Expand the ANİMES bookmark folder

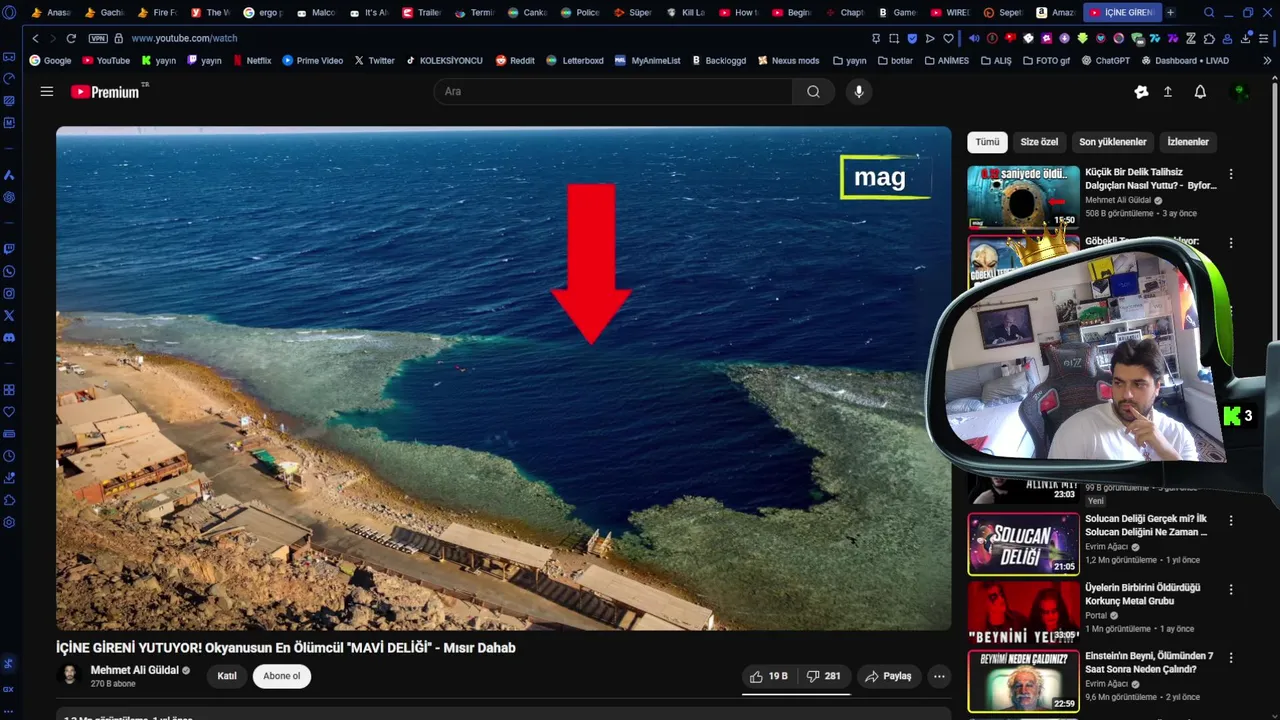[x=946, y=60]
